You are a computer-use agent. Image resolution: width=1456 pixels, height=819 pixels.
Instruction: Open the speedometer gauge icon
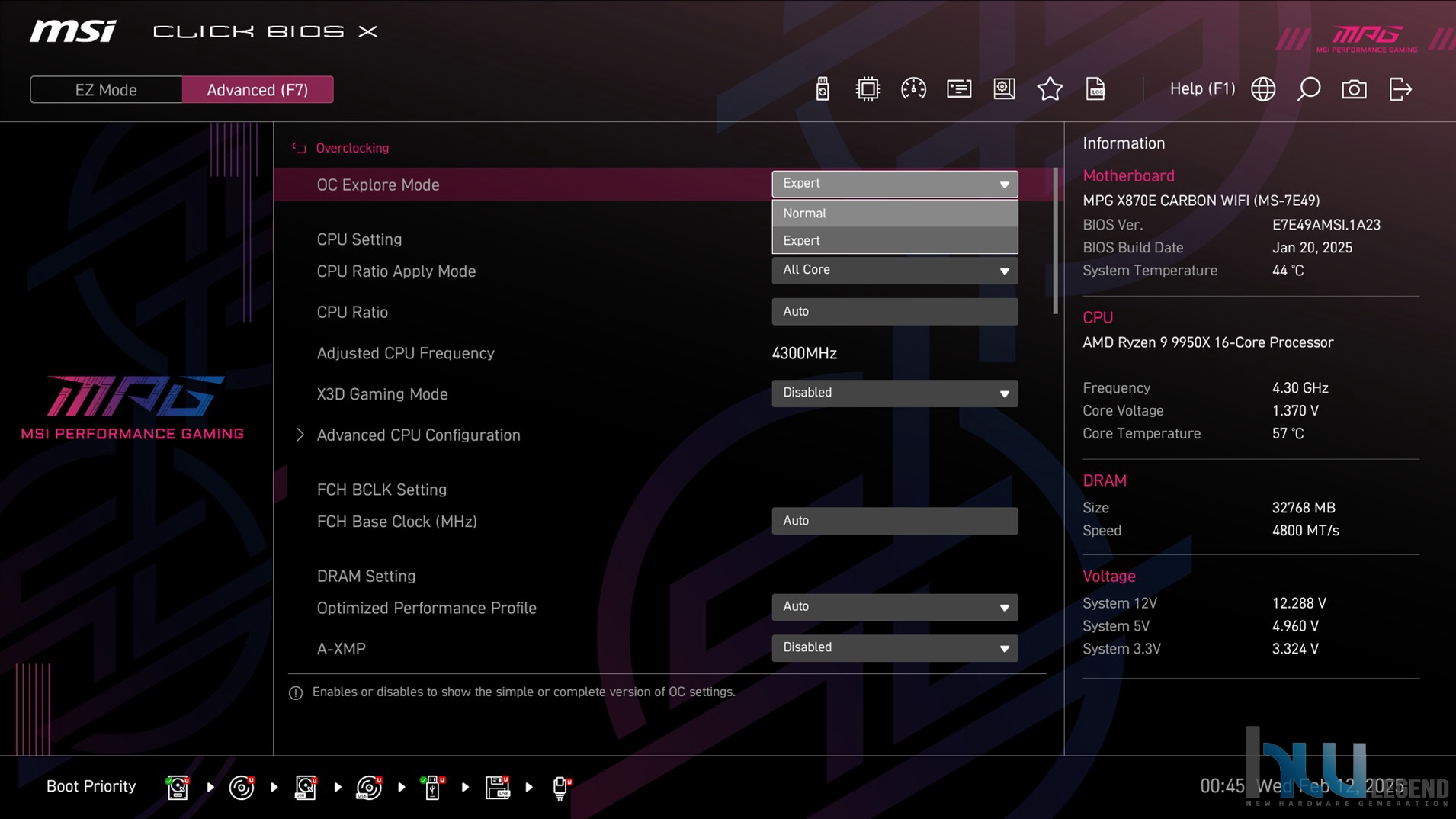pyautogui.click(x=913, y=89)
